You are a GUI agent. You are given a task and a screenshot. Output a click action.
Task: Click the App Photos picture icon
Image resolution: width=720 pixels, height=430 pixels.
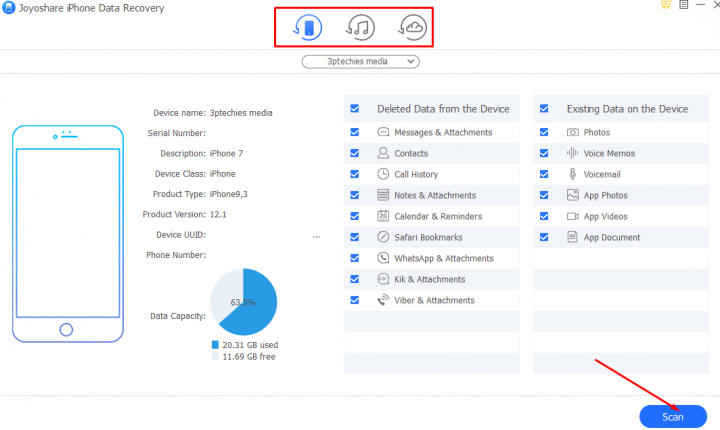point(572,195)
